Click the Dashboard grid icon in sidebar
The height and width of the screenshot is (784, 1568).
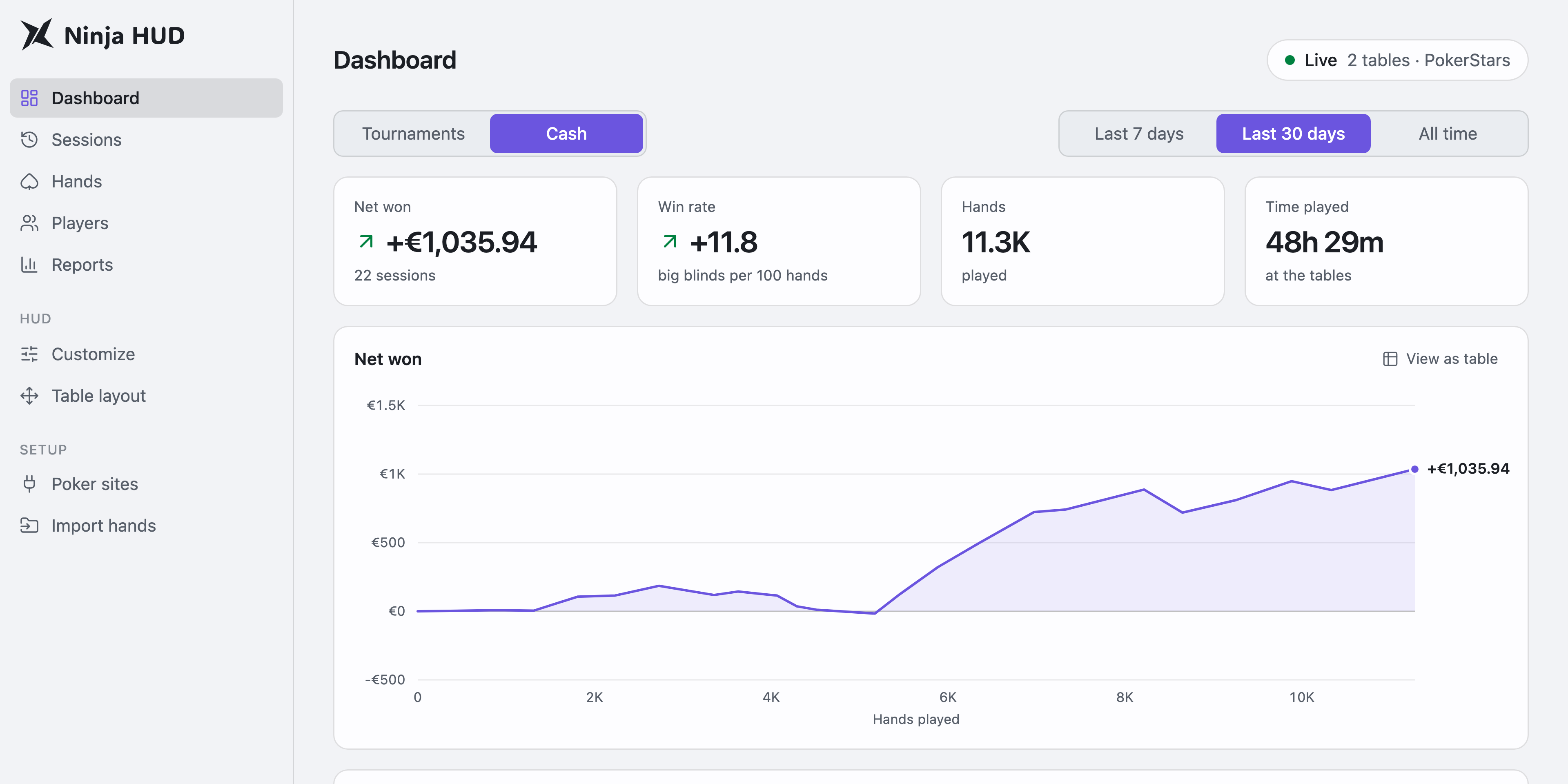pyautogui.click(x=29, y=98)
